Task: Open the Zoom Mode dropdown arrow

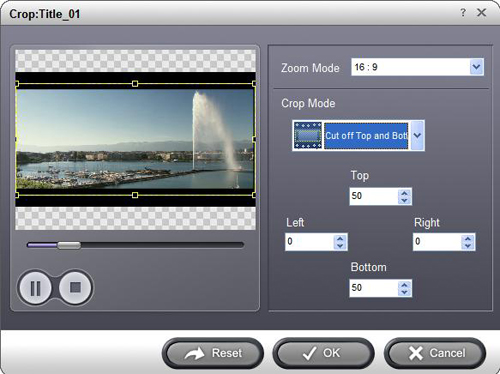Action: click(476, 67)
